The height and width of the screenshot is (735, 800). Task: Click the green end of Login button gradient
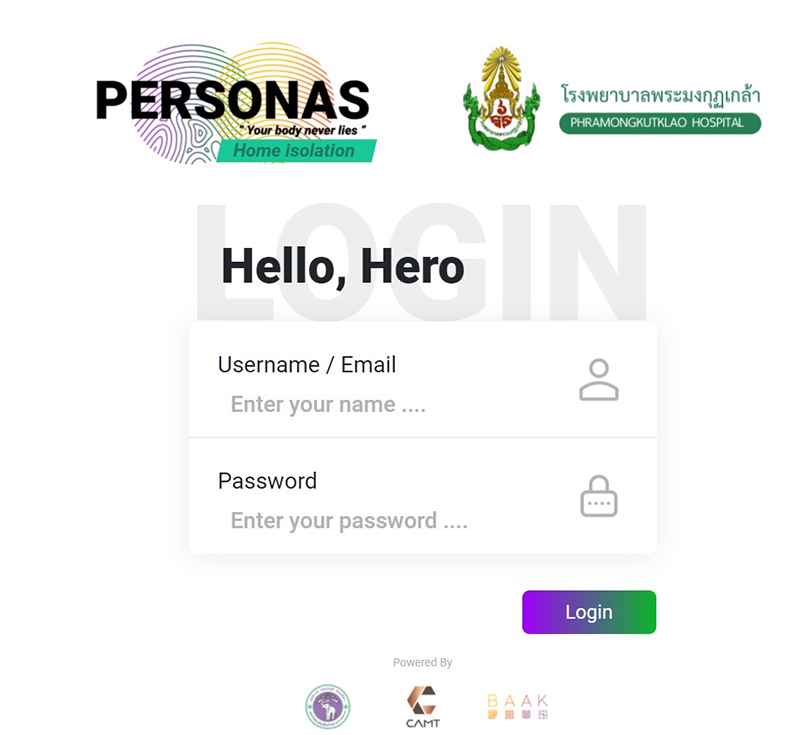tap(640, 612)
